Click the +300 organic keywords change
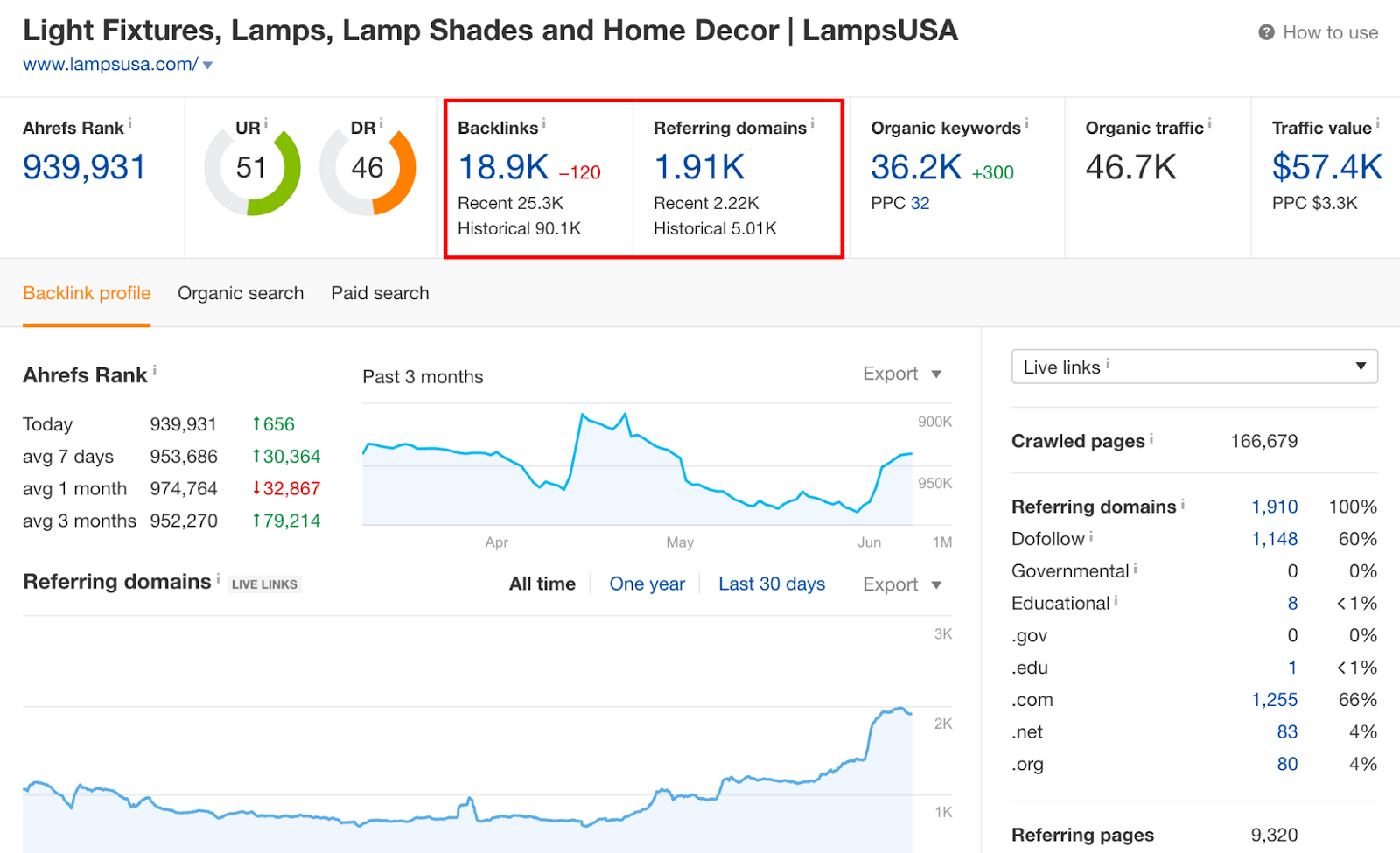 [x=993, y=172]
